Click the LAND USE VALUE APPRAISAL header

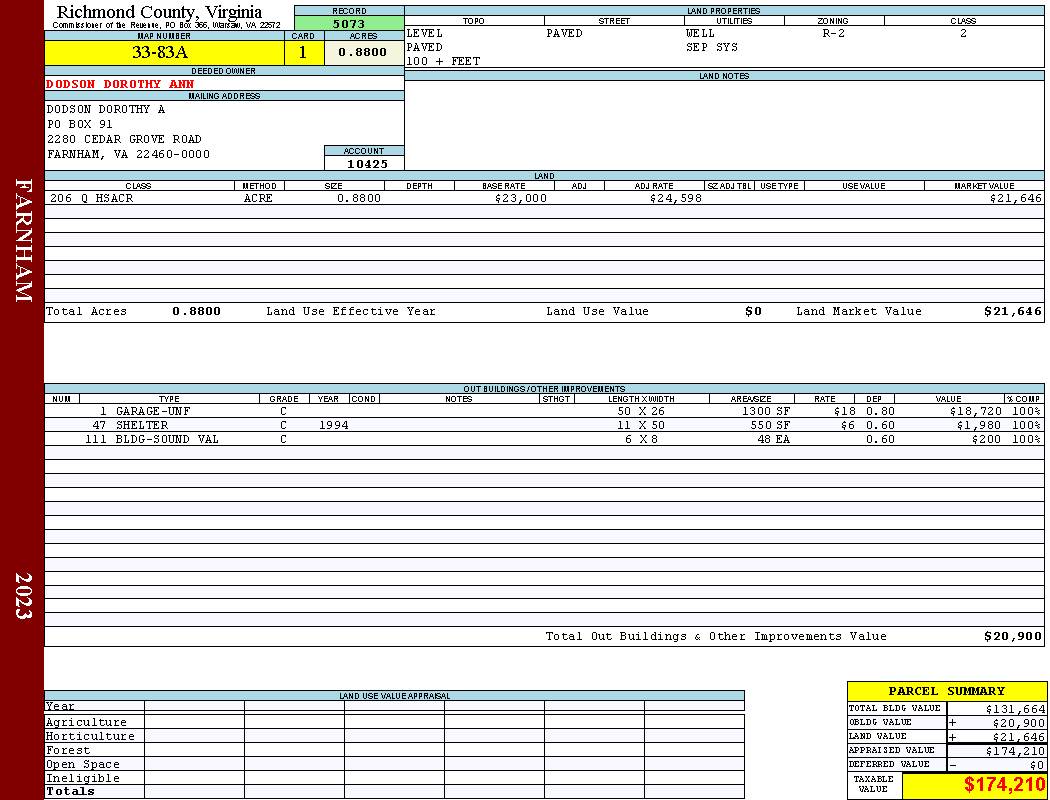click(x=394, y=696)
